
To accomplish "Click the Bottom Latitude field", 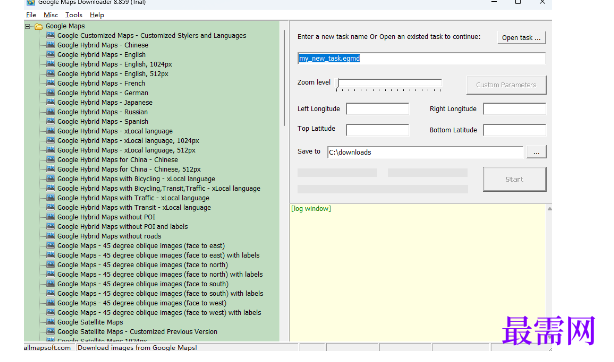I will click(514, 130).
